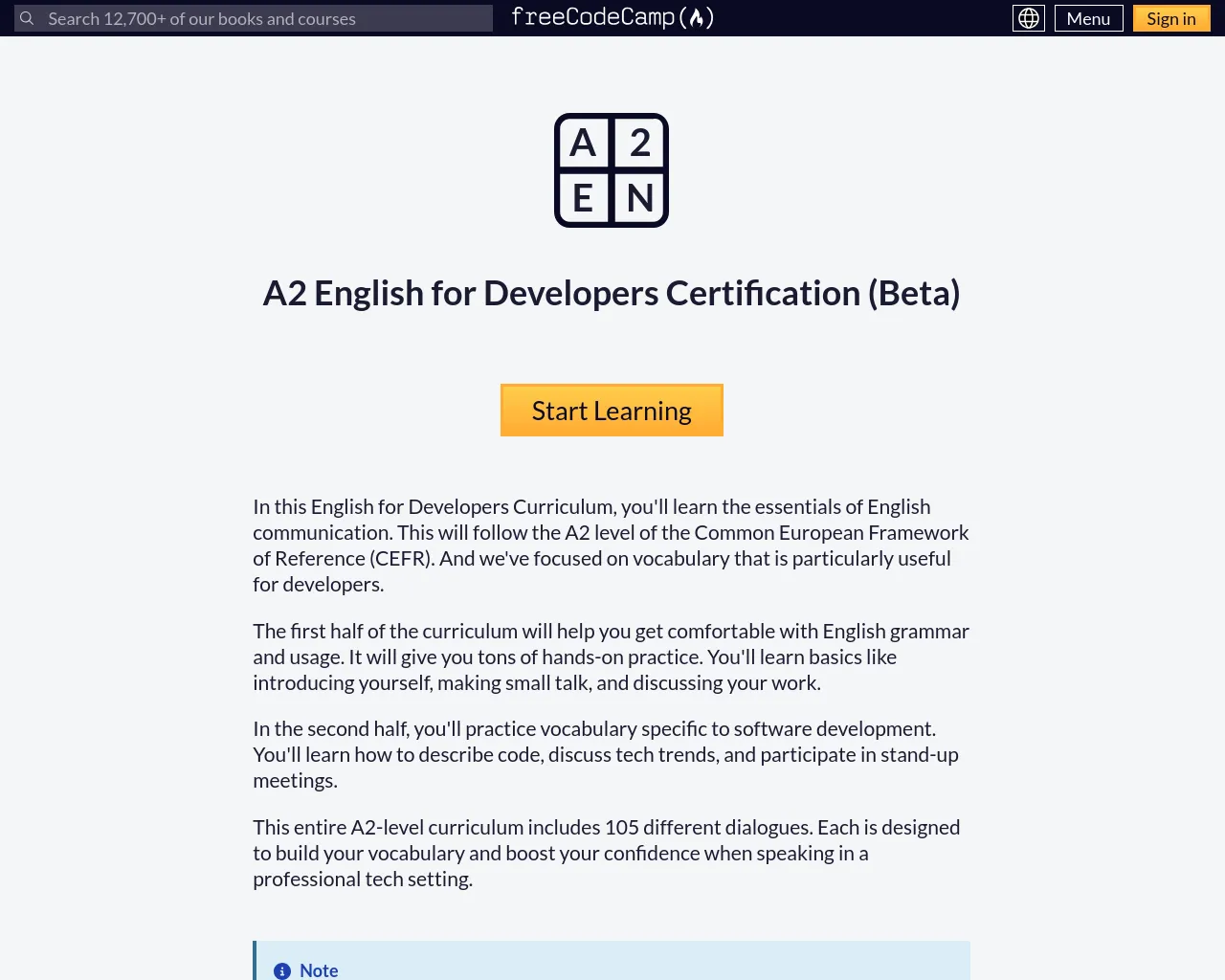Screen dimensions: 1225x980
Task: Click the letter A in certification badge
Action: click(583, 143)
